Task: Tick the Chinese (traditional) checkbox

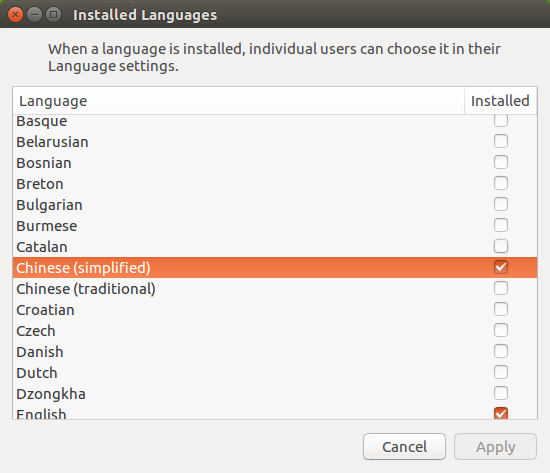Action: (x=501, y=288)
